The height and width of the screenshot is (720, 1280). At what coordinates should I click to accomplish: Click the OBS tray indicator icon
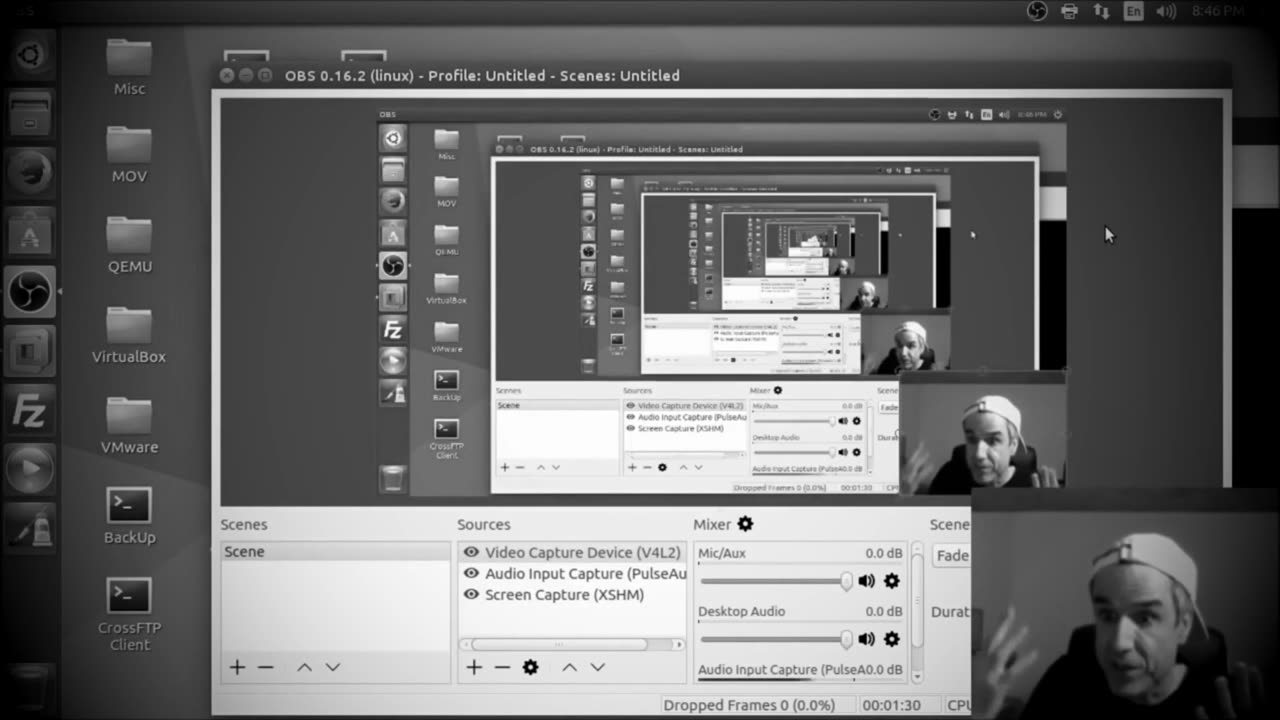[1037, 11]
